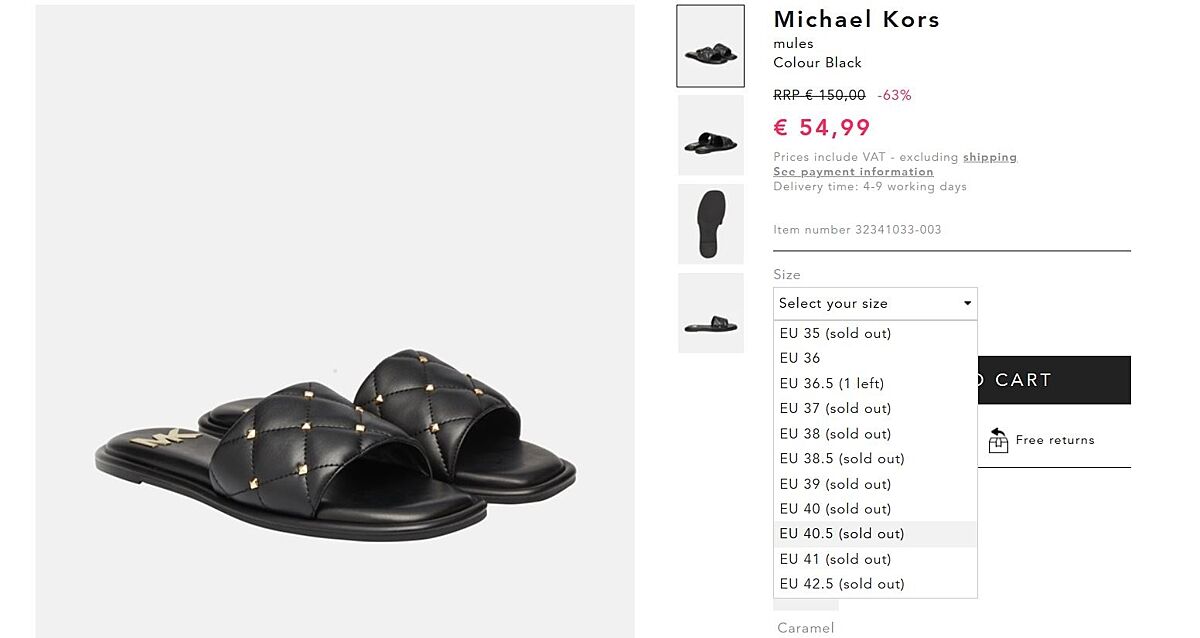Select EU 37 (sold out) entry
The height and width of the screenshot is (638, 1200).
[x=835, y=408]
